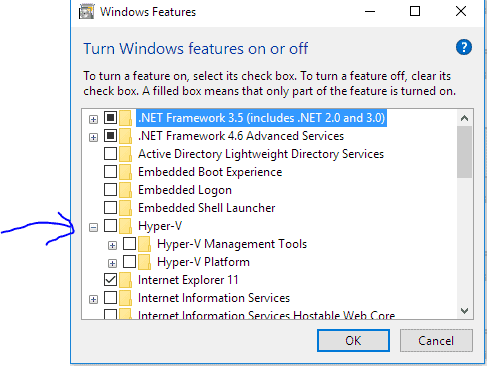
Task: Click the scrollbar down arrow in feature list
Action: tap(464, 311)
